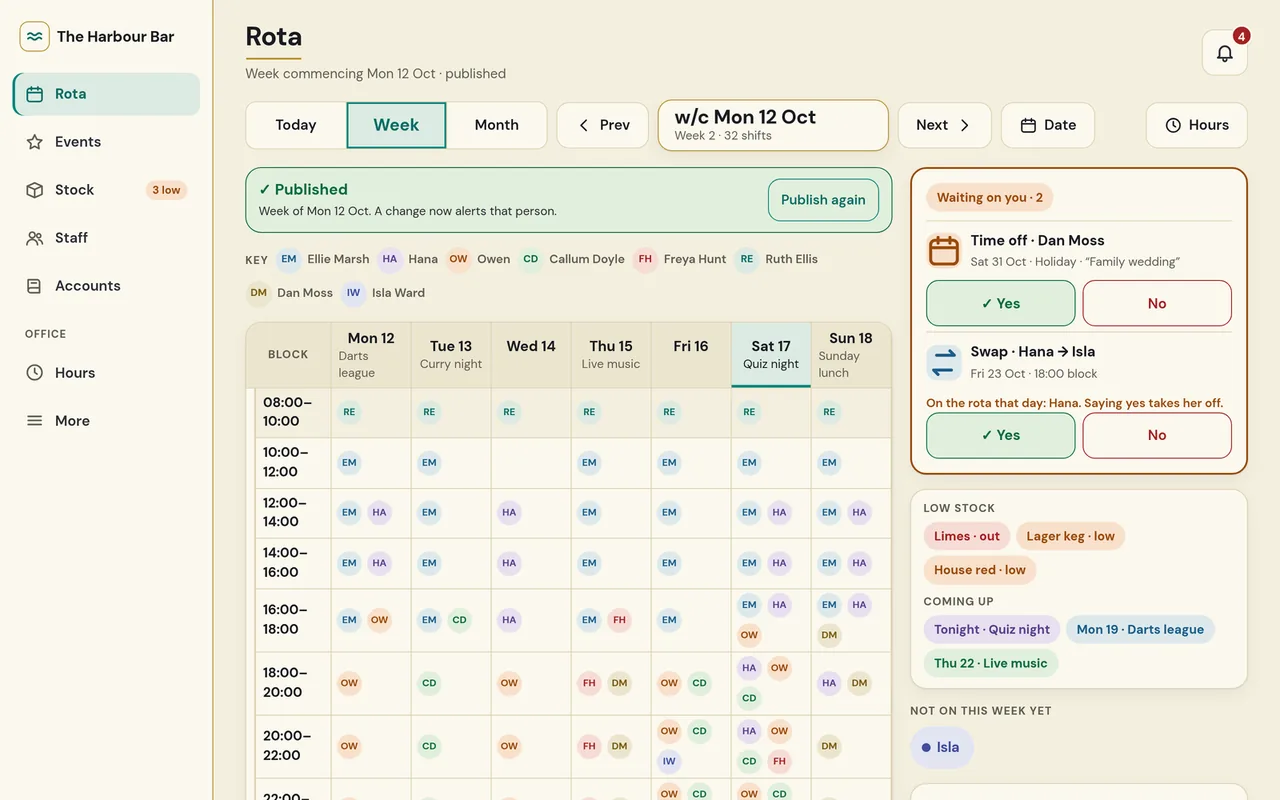Click the Hours button with clock icon
1280x800 pixels.
(1197, 125)
